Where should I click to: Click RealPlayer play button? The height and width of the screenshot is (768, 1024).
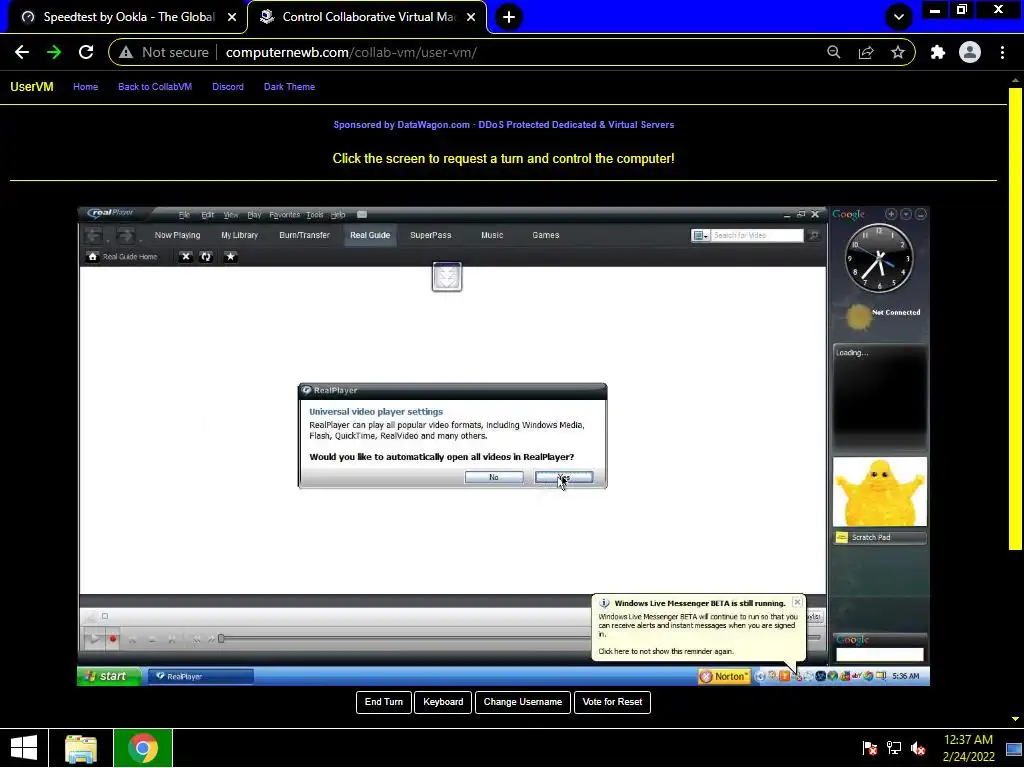pyautogui.click(x=94, y=639)
